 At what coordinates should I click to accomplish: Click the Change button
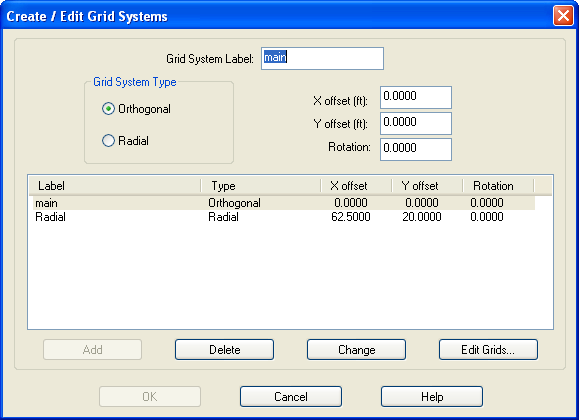click(356, 349)
